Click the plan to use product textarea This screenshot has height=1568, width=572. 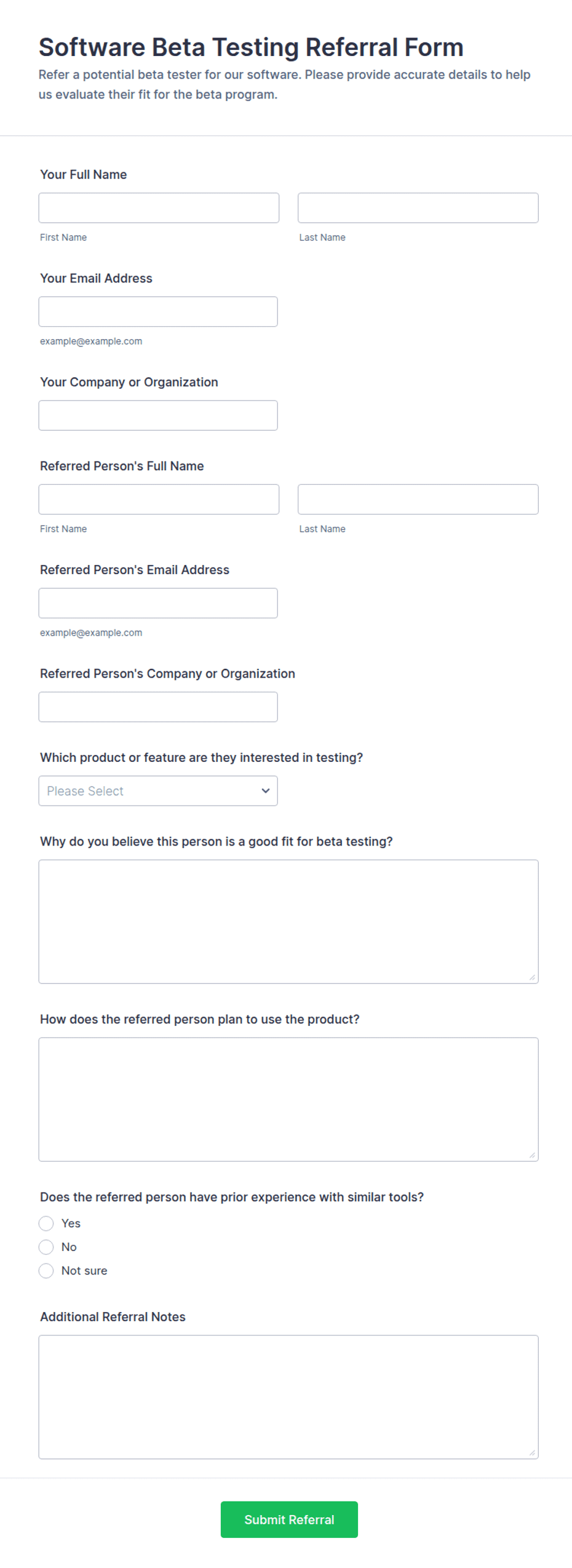tap(288, 1100)
